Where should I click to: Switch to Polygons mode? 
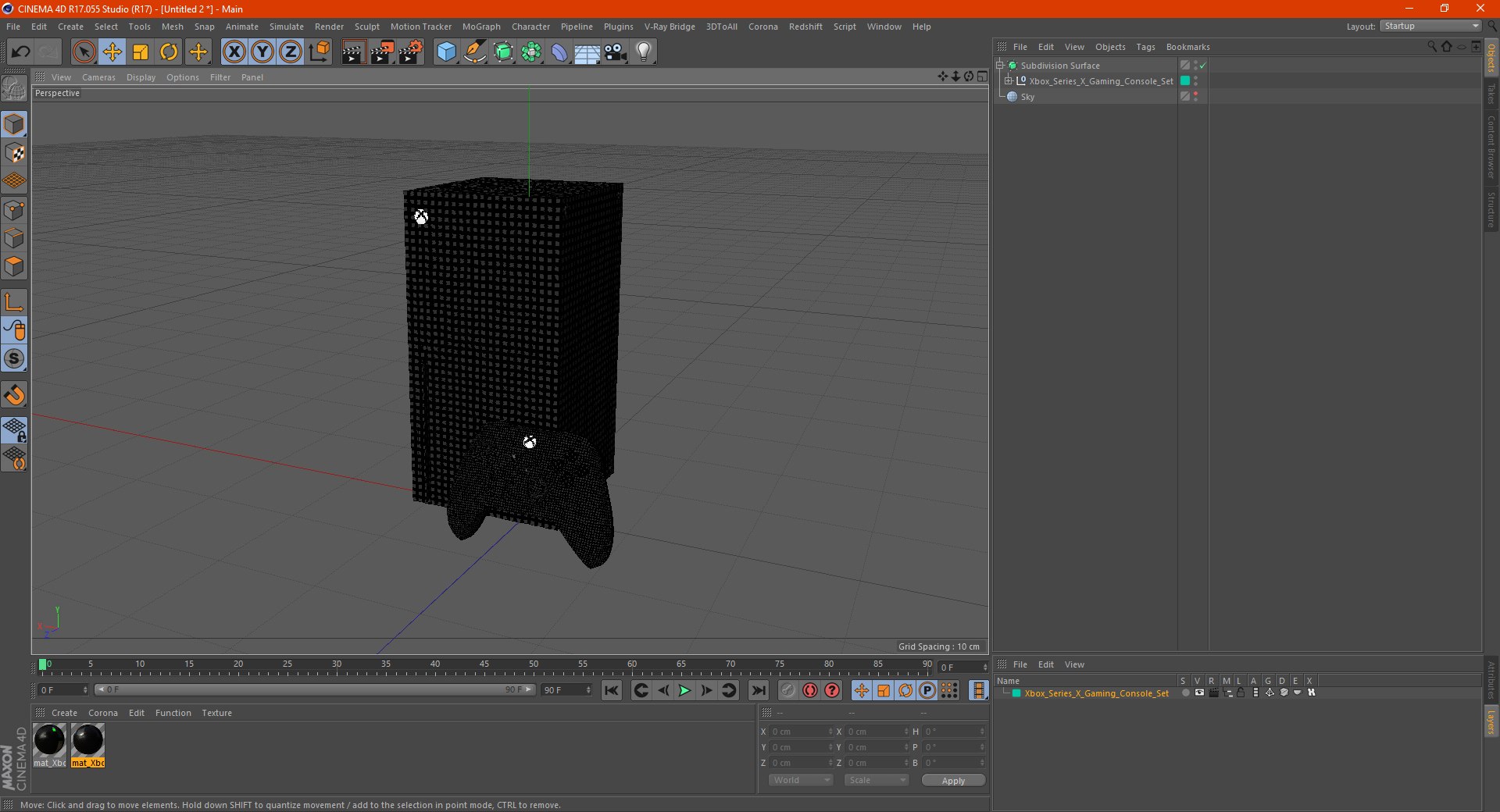tap(14, 266)
